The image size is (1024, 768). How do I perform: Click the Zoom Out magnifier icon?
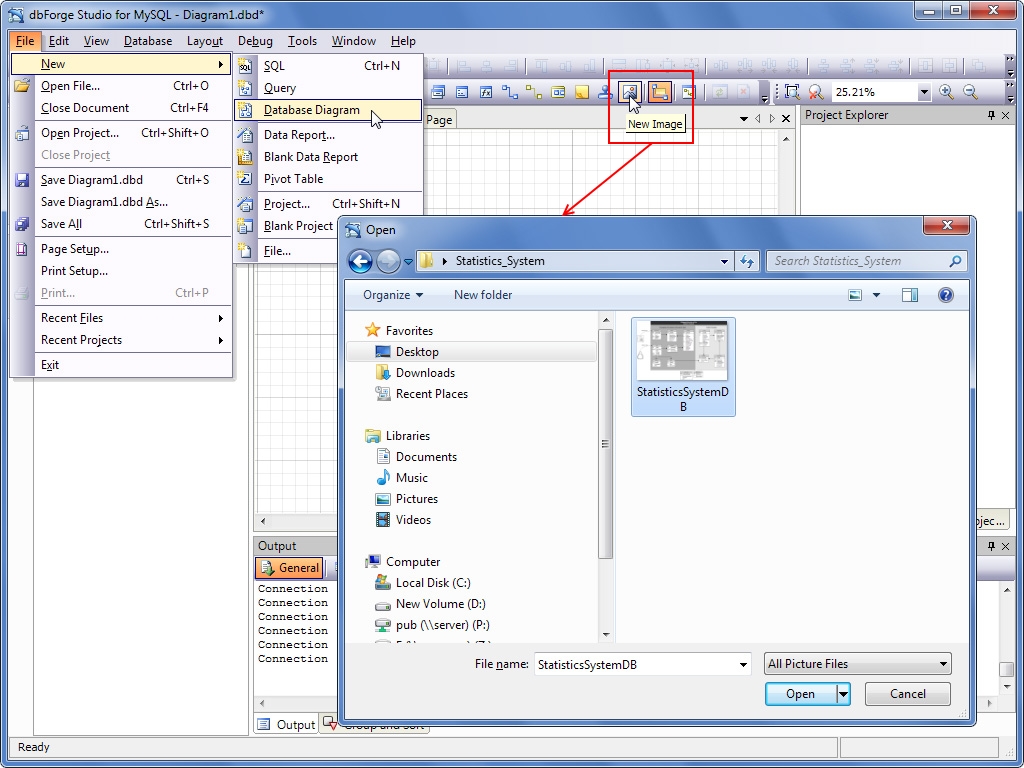pyautogui.click(x=970, y=92)
